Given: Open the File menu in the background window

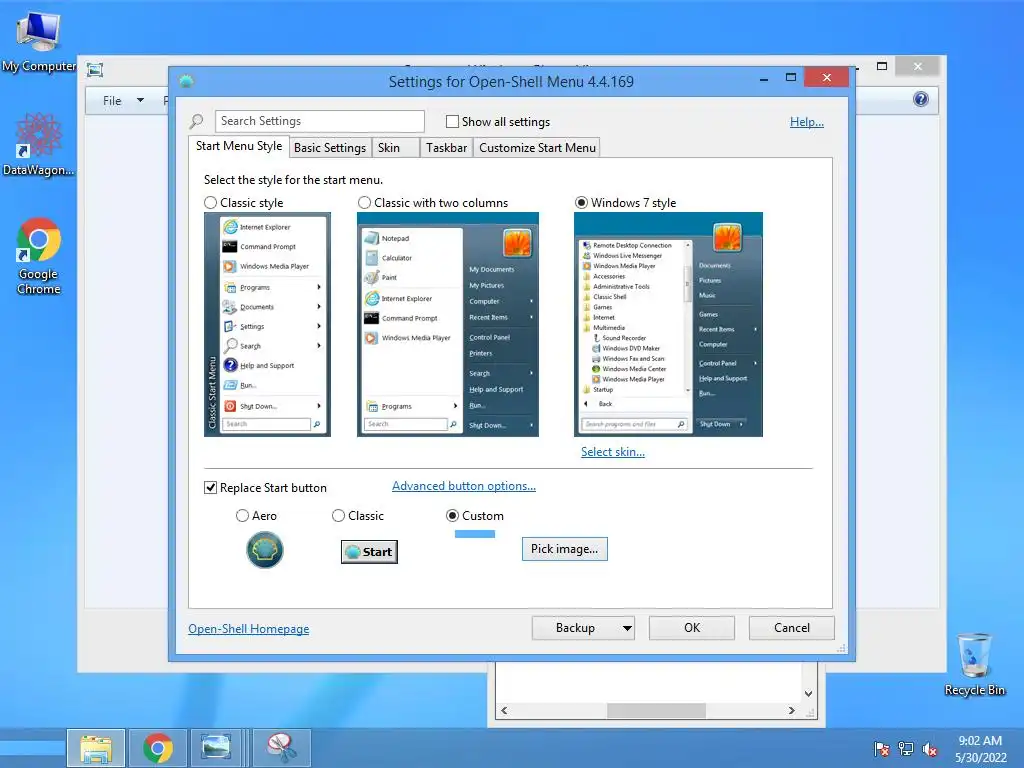Looking at the screenshot, I should 112,101.
